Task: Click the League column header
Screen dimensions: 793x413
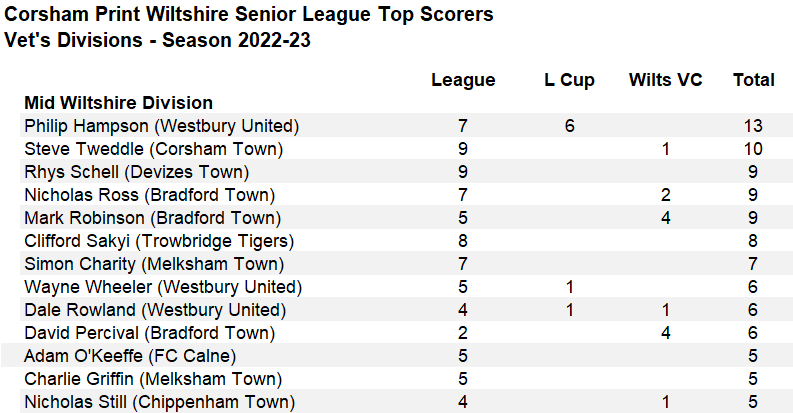Action: tap(463, 80)
